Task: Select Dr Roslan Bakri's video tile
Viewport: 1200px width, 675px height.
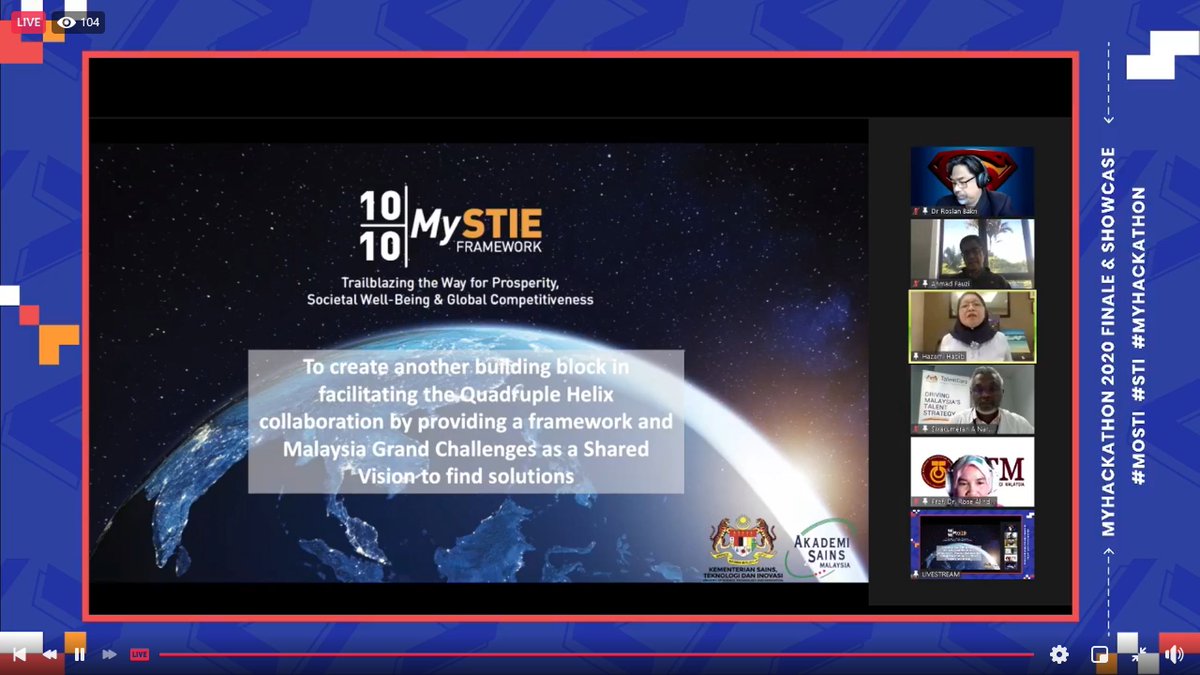Action: (972, 182)
